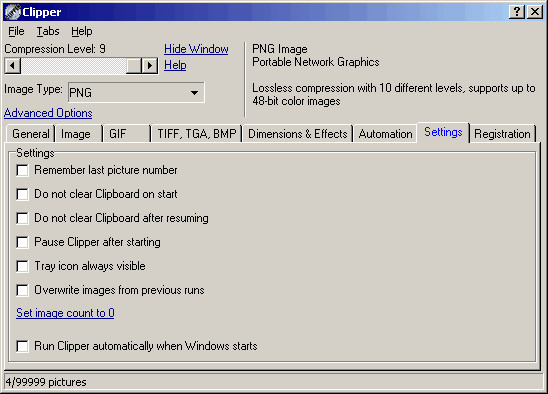Click the right arrow of compression slider
This screenshot has width=548, height=394.
point(150,65)
